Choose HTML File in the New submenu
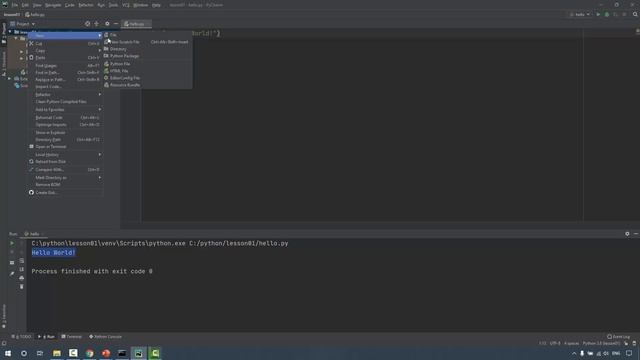The height and width of the screenshot is (360, 640). pos(147,71)
